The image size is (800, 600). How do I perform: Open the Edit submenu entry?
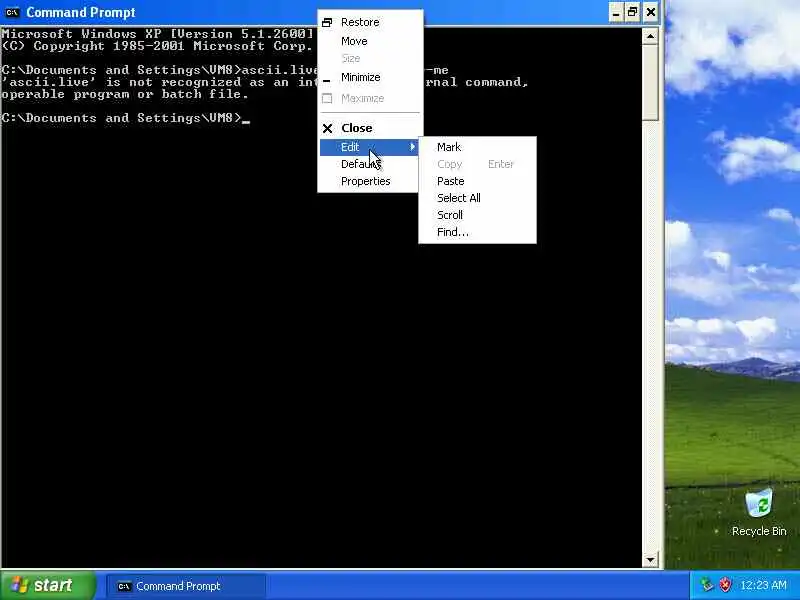[370, 147]
